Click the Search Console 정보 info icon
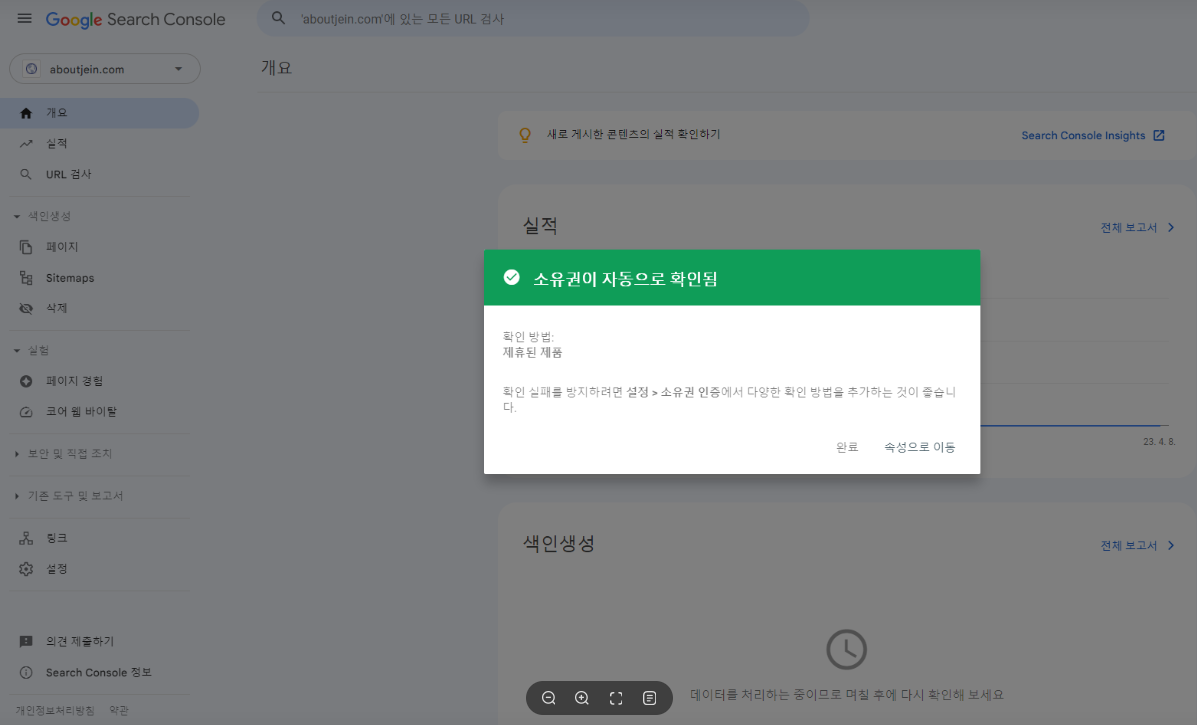This screenshot has height=725, width=1197. pos(26,672)
